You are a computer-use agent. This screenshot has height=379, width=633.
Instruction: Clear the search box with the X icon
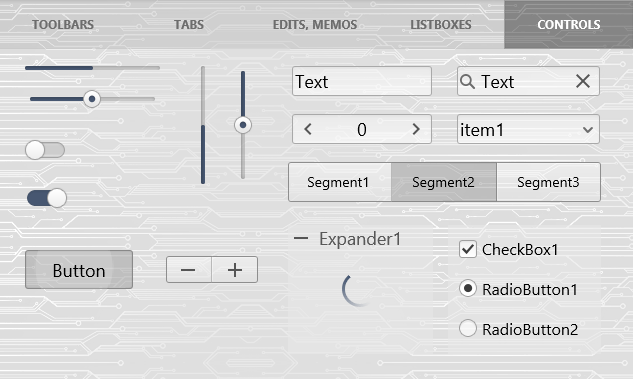[583, 82]
